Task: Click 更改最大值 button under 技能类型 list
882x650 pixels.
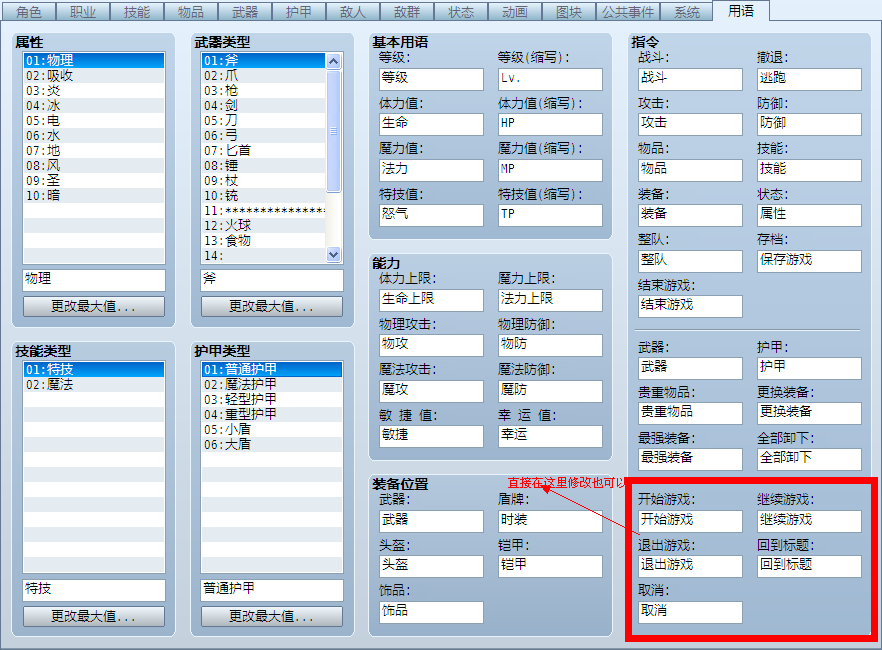Action: (94, 616)
